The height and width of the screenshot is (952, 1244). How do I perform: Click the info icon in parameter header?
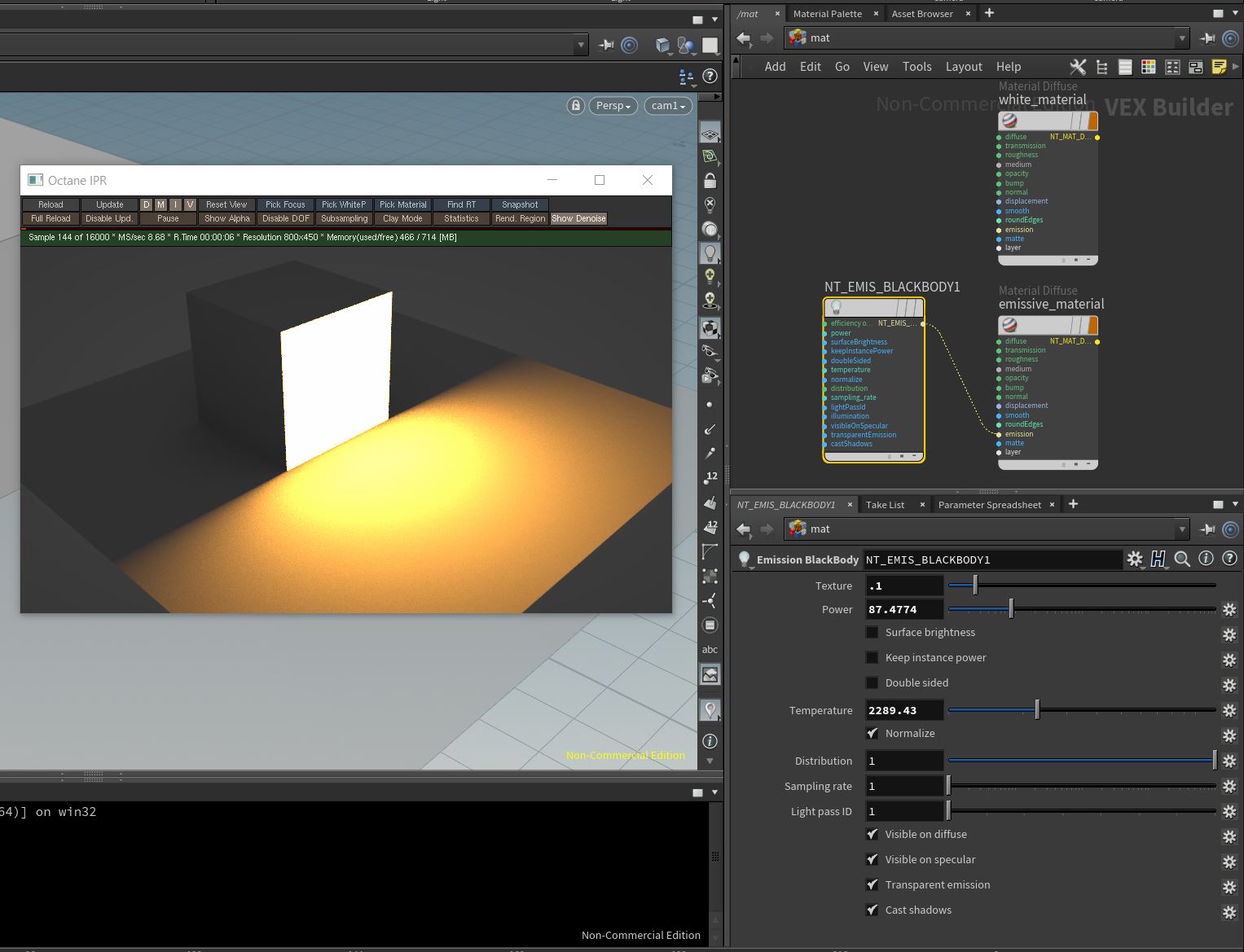click(1206, 559)
